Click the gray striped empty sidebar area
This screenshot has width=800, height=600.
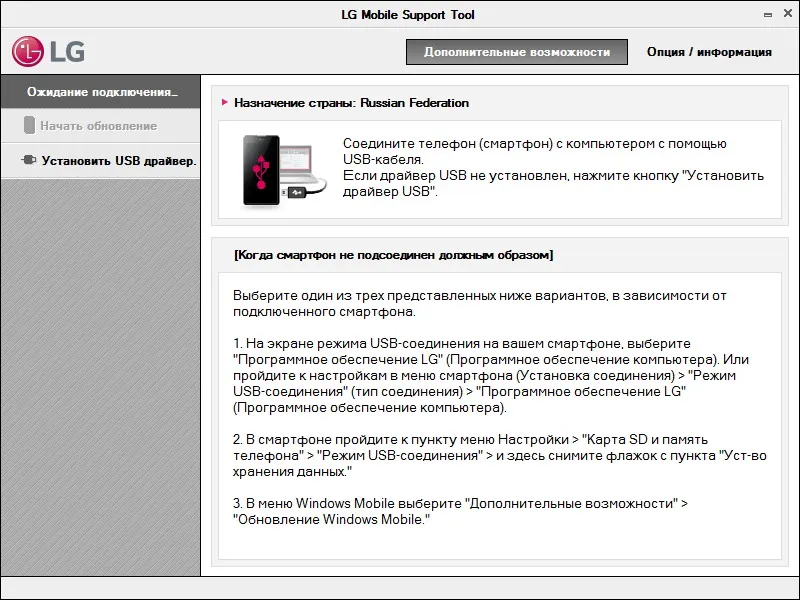point(101,378)
